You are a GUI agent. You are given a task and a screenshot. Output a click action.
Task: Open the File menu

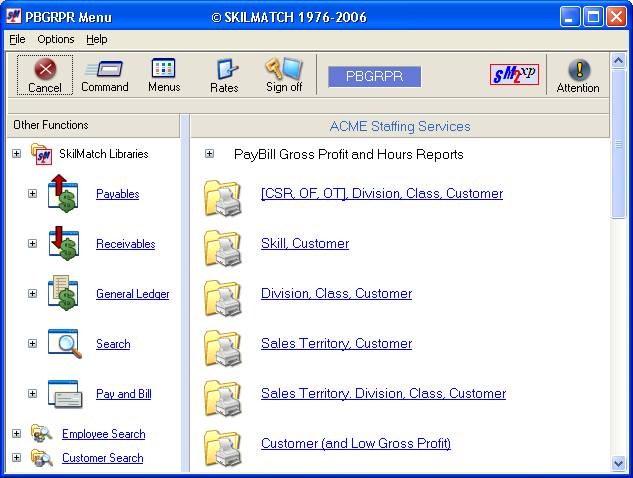(x=17, y=39)
